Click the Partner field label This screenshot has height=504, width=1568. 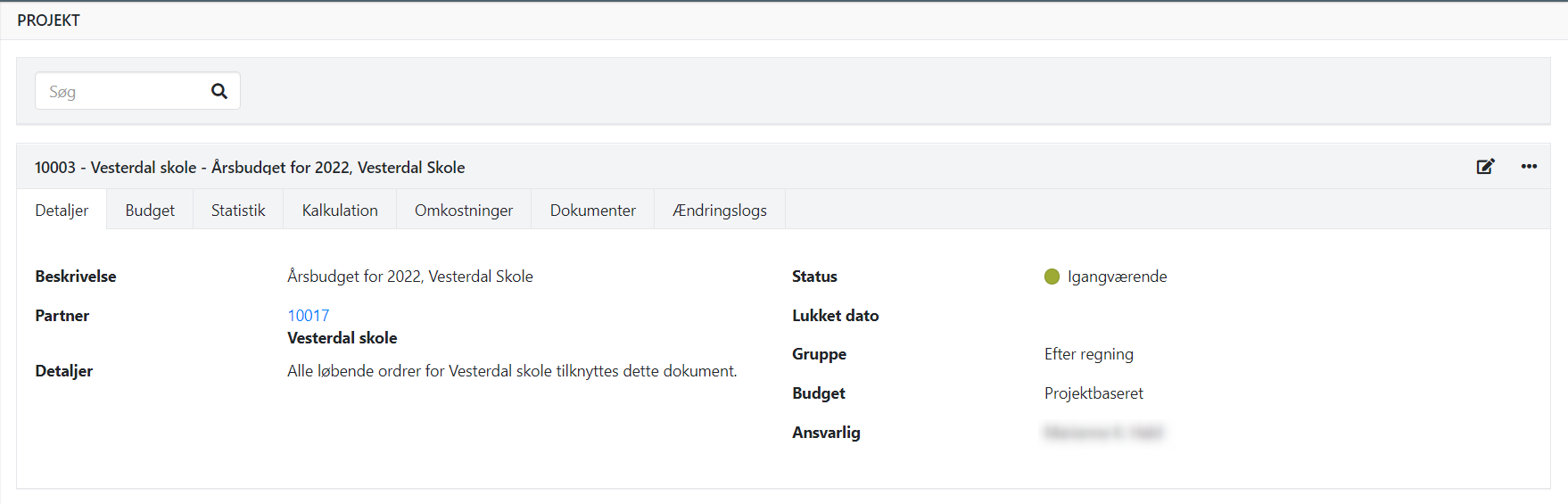coord(62,316)
